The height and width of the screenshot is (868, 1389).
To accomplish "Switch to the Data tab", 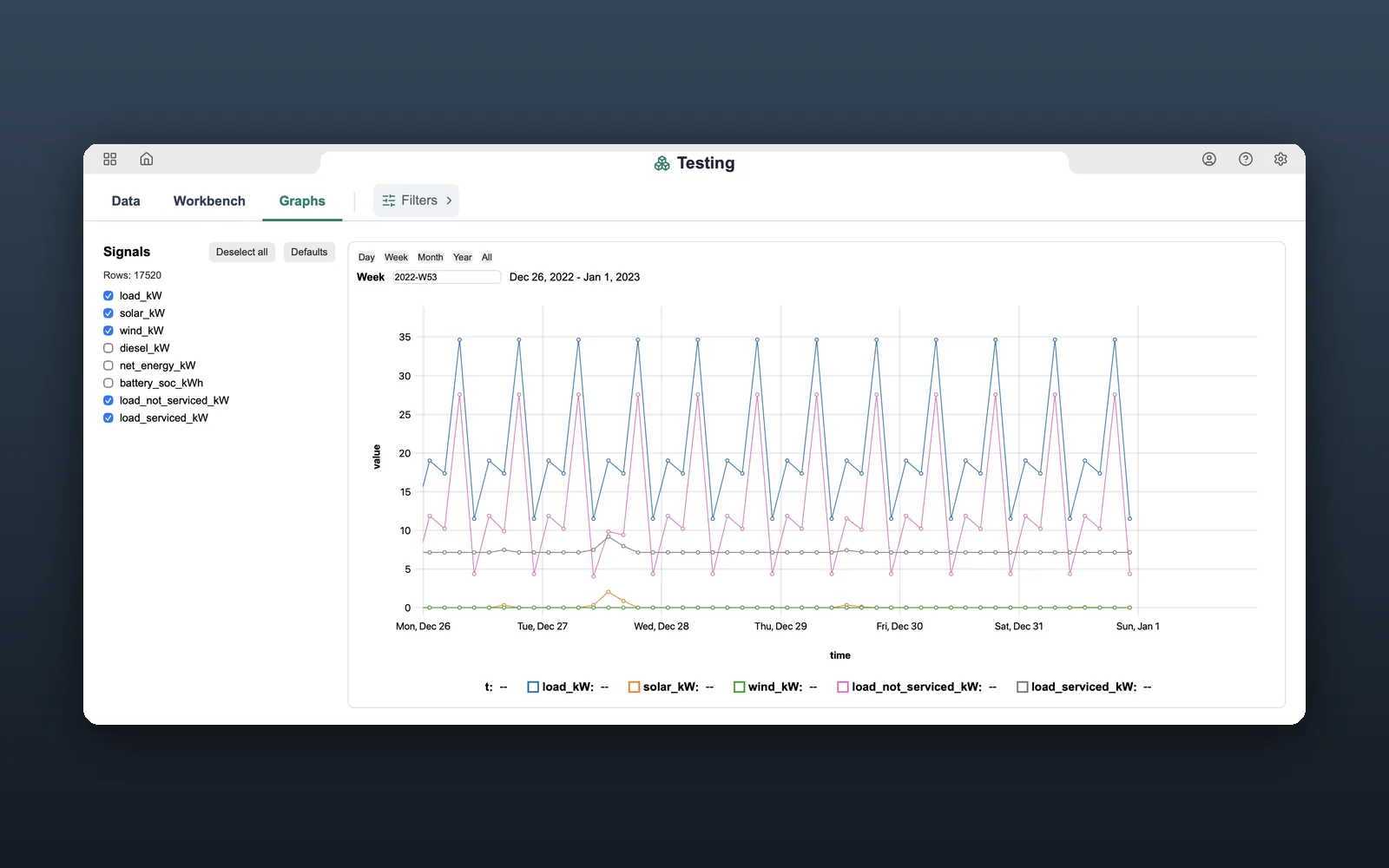I will [126, 201].
